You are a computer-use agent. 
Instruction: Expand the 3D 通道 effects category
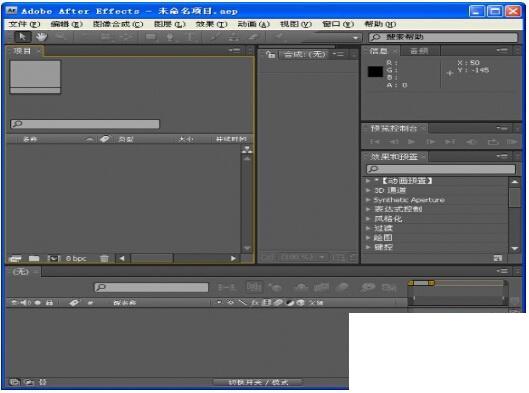click(368, 191)
